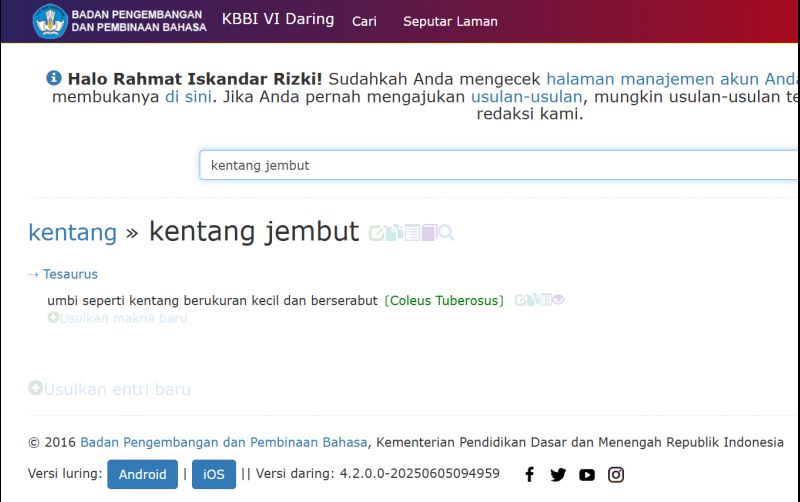Open KBBI VI Daring home
This screenshot has width=800, height=502.
tap(278, 19)
